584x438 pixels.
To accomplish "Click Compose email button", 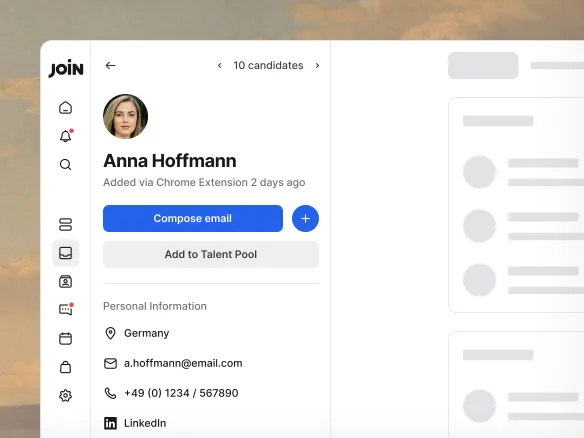I will coord(193,219).
